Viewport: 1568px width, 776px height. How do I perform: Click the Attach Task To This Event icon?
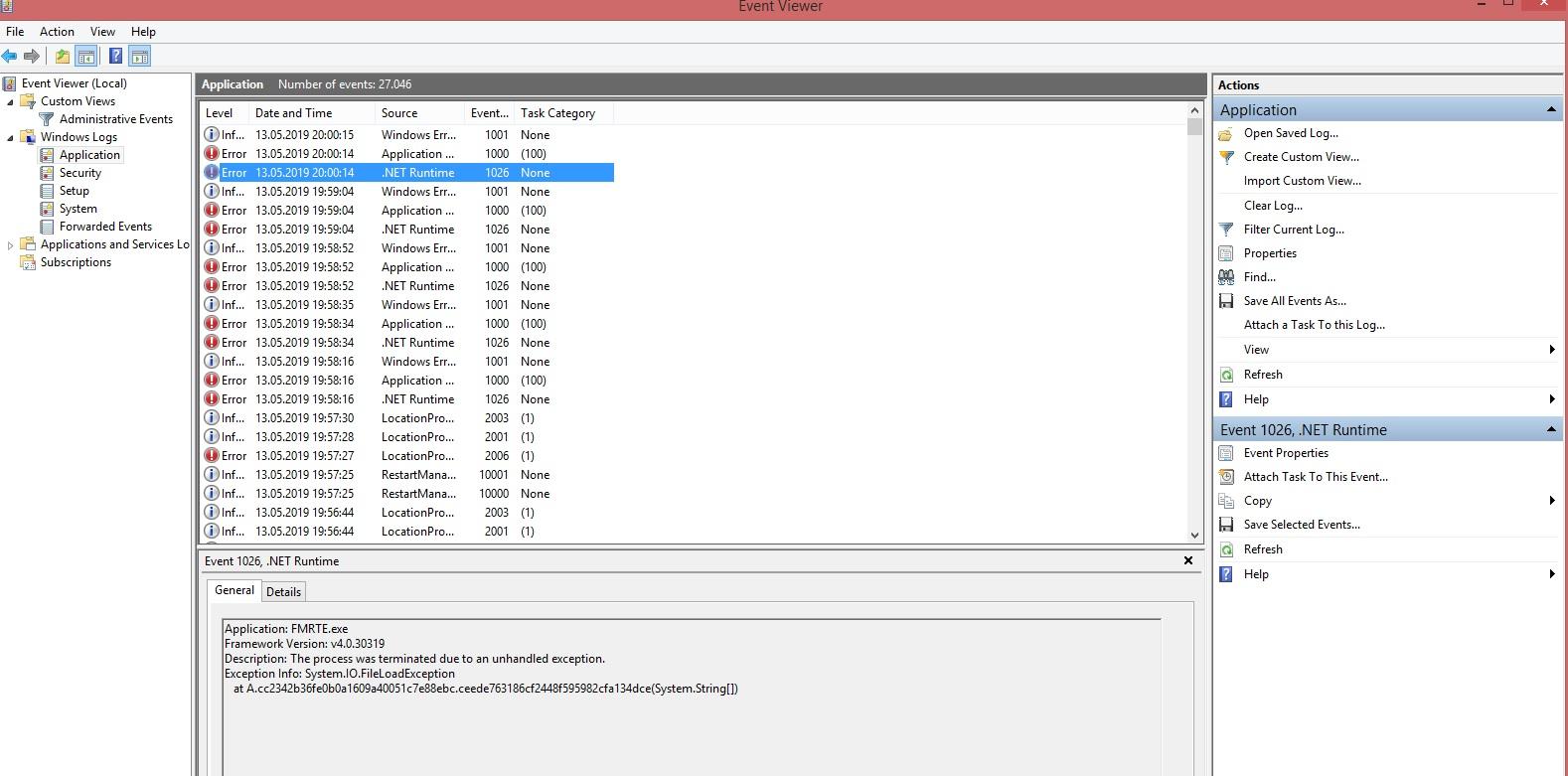[x=1226, y=477]
